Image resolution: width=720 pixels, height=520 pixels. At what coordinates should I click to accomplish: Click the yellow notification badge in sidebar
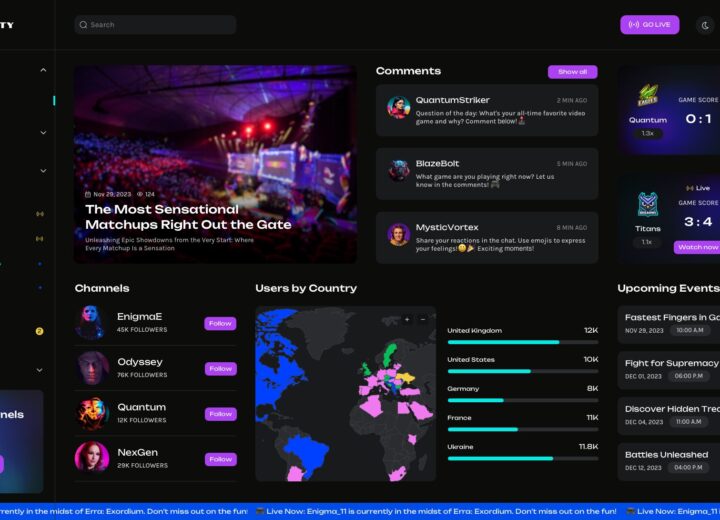point(39,331)
